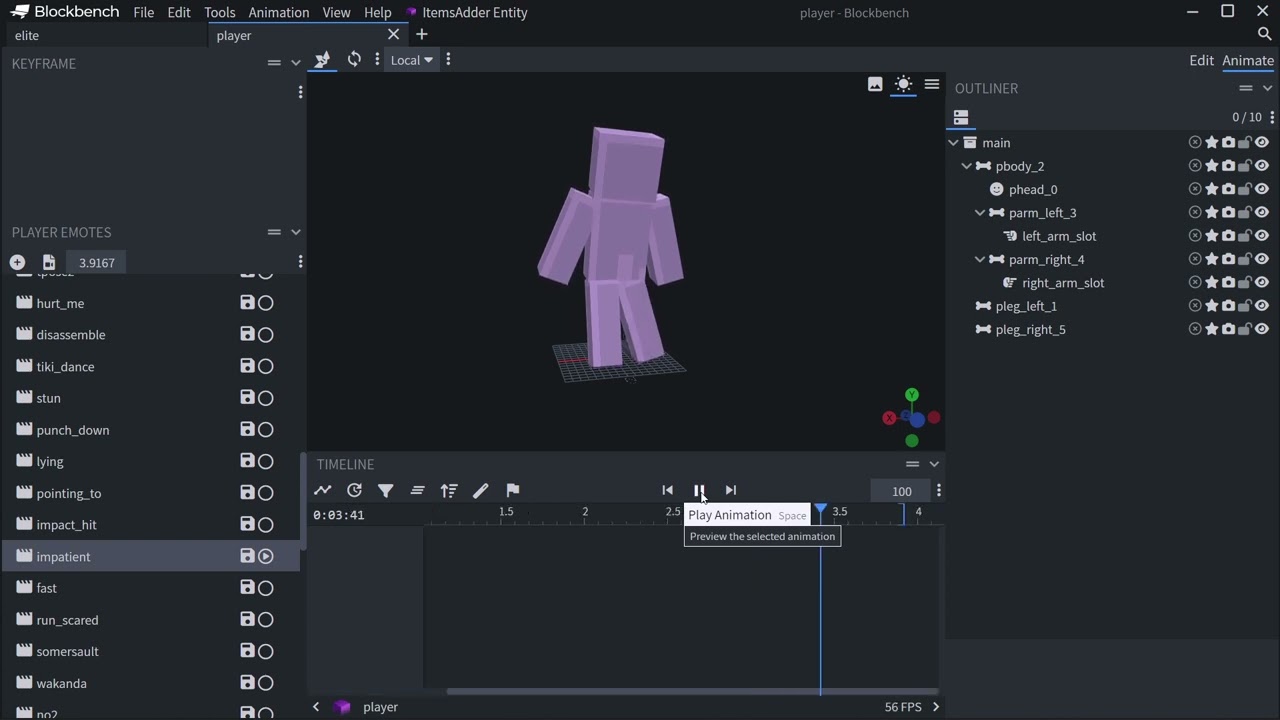The image size is (1280, 720).
Task: Stop impatient animation using its play circle
Action: [266, 556]
